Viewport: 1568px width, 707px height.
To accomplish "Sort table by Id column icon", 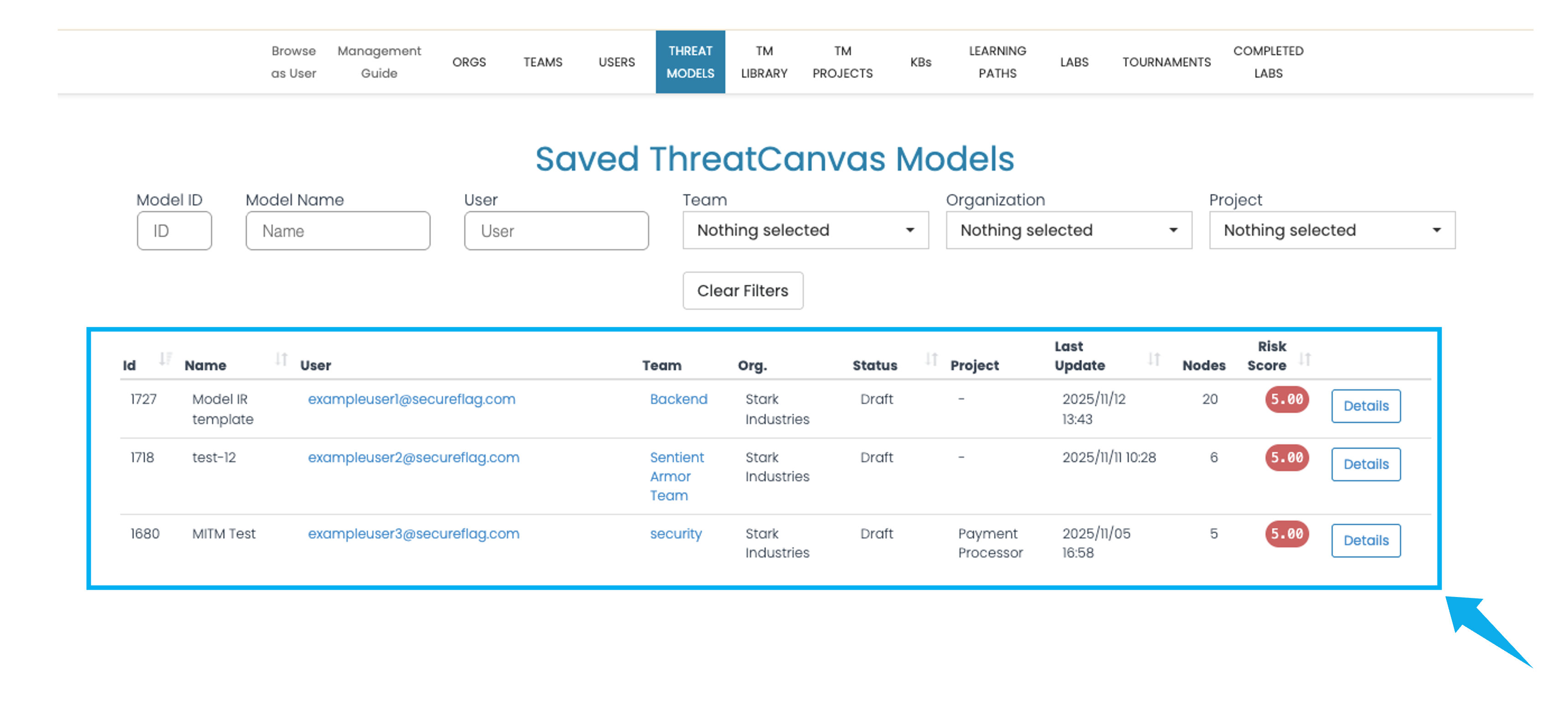I will (x=164, y=359).
